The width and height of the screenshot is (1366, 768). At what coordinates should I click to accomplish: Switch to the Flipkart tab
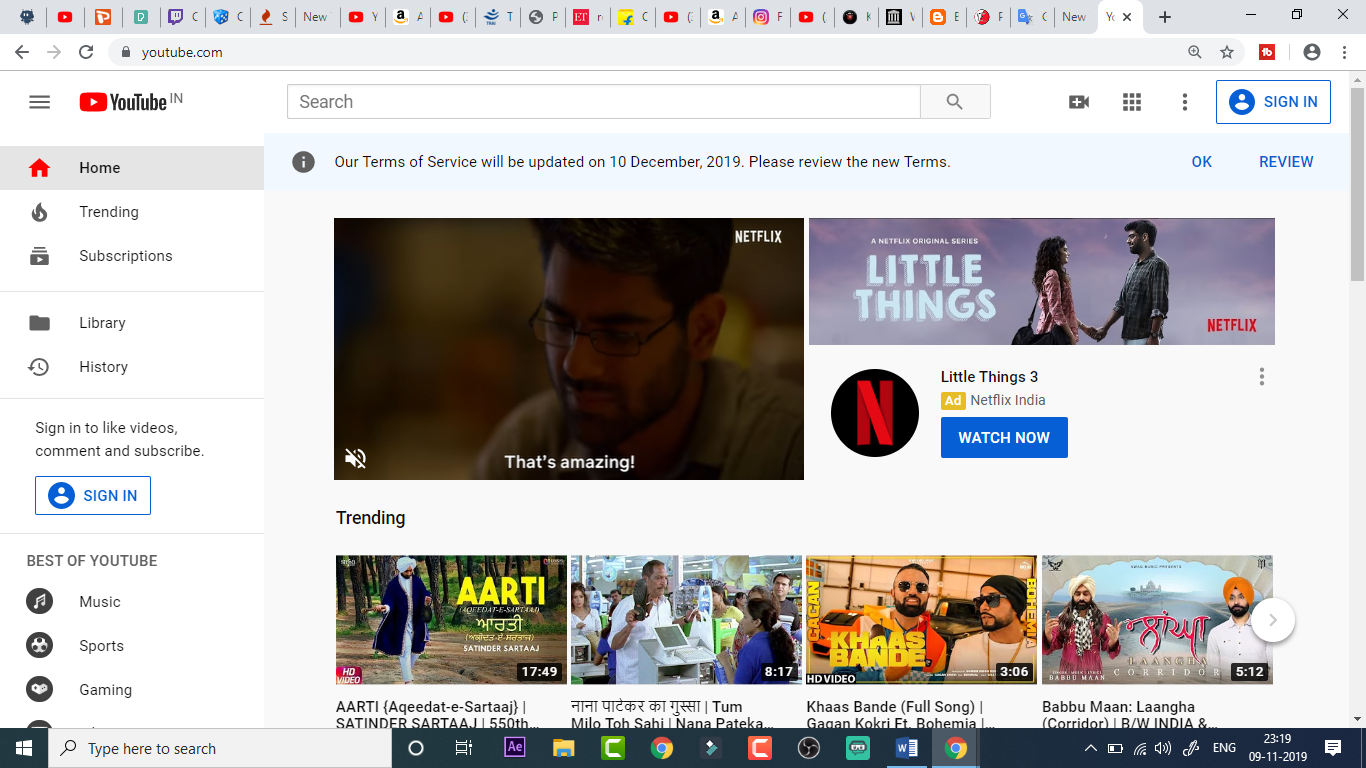[634, 17]
